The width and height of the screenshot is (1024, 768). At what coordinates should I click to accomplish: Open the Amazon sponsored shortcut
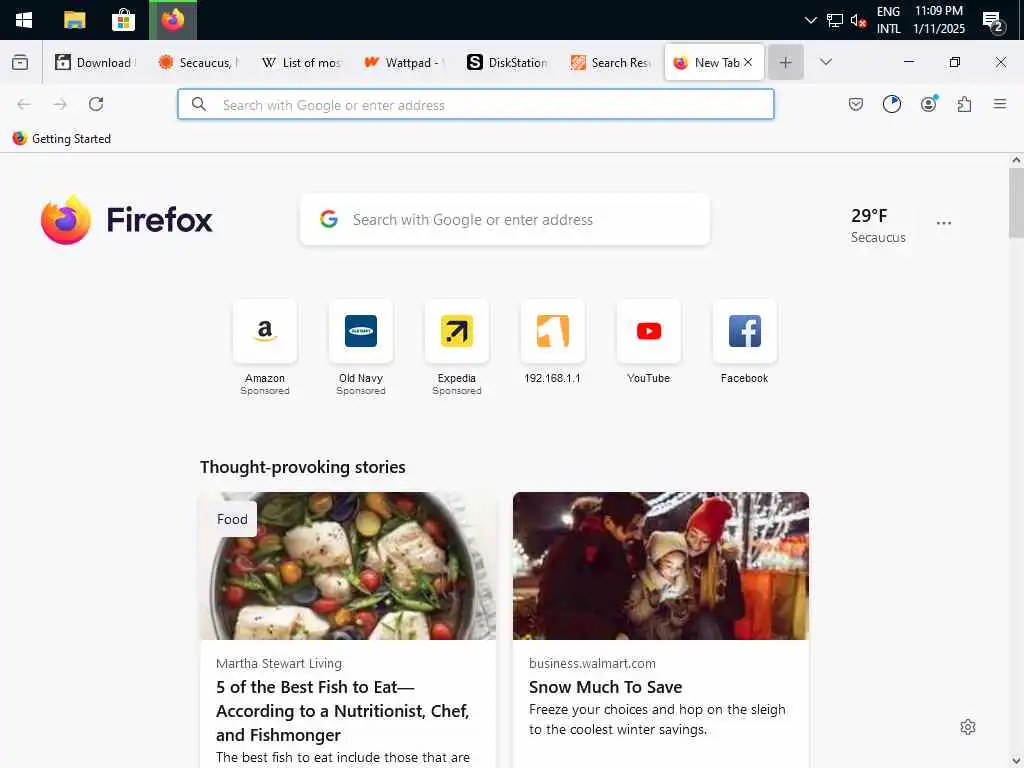(x=264, y=347)
